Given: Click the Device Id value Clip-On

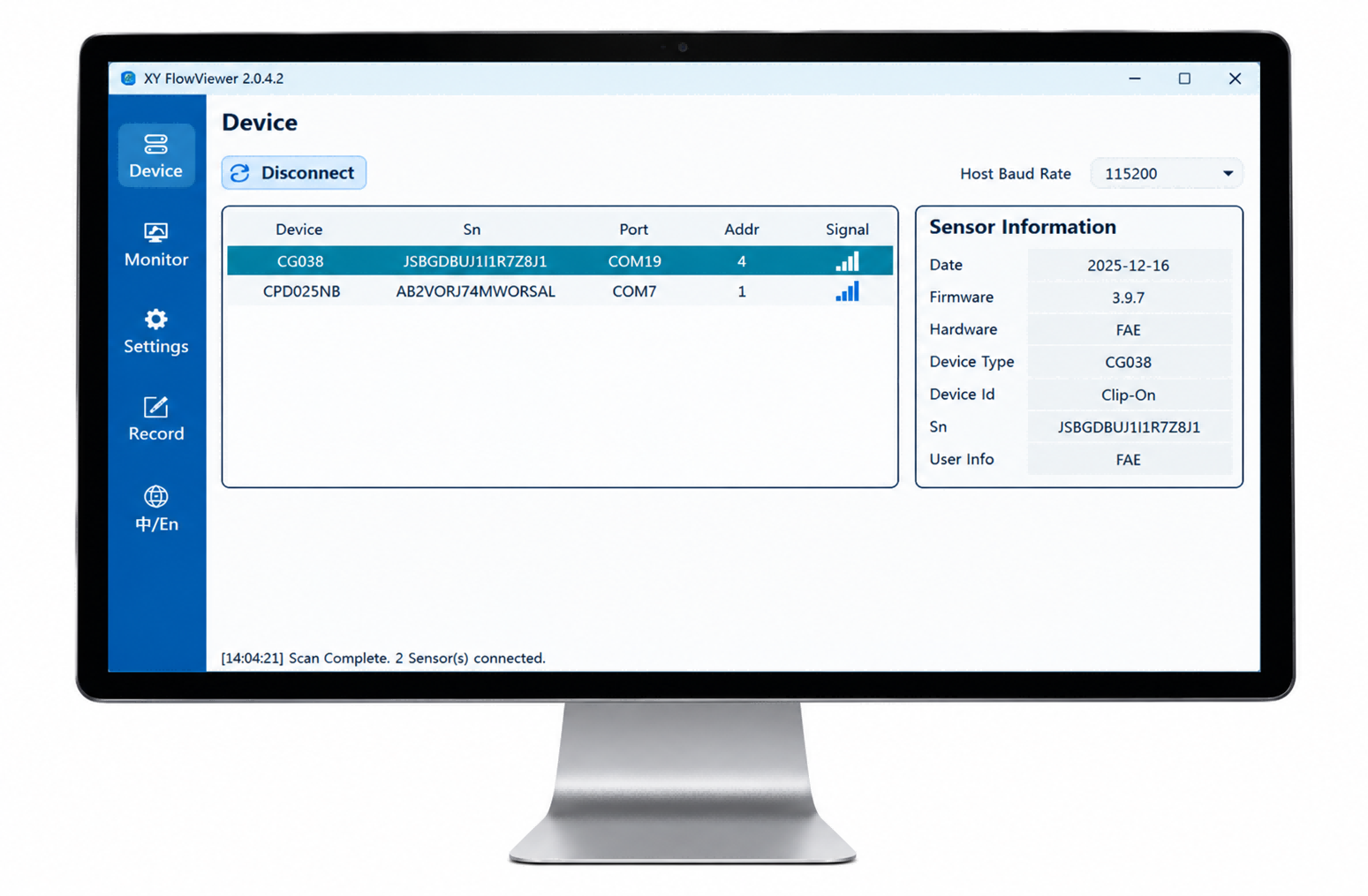Looking at the screenshot, I should tap(1129, 395).
